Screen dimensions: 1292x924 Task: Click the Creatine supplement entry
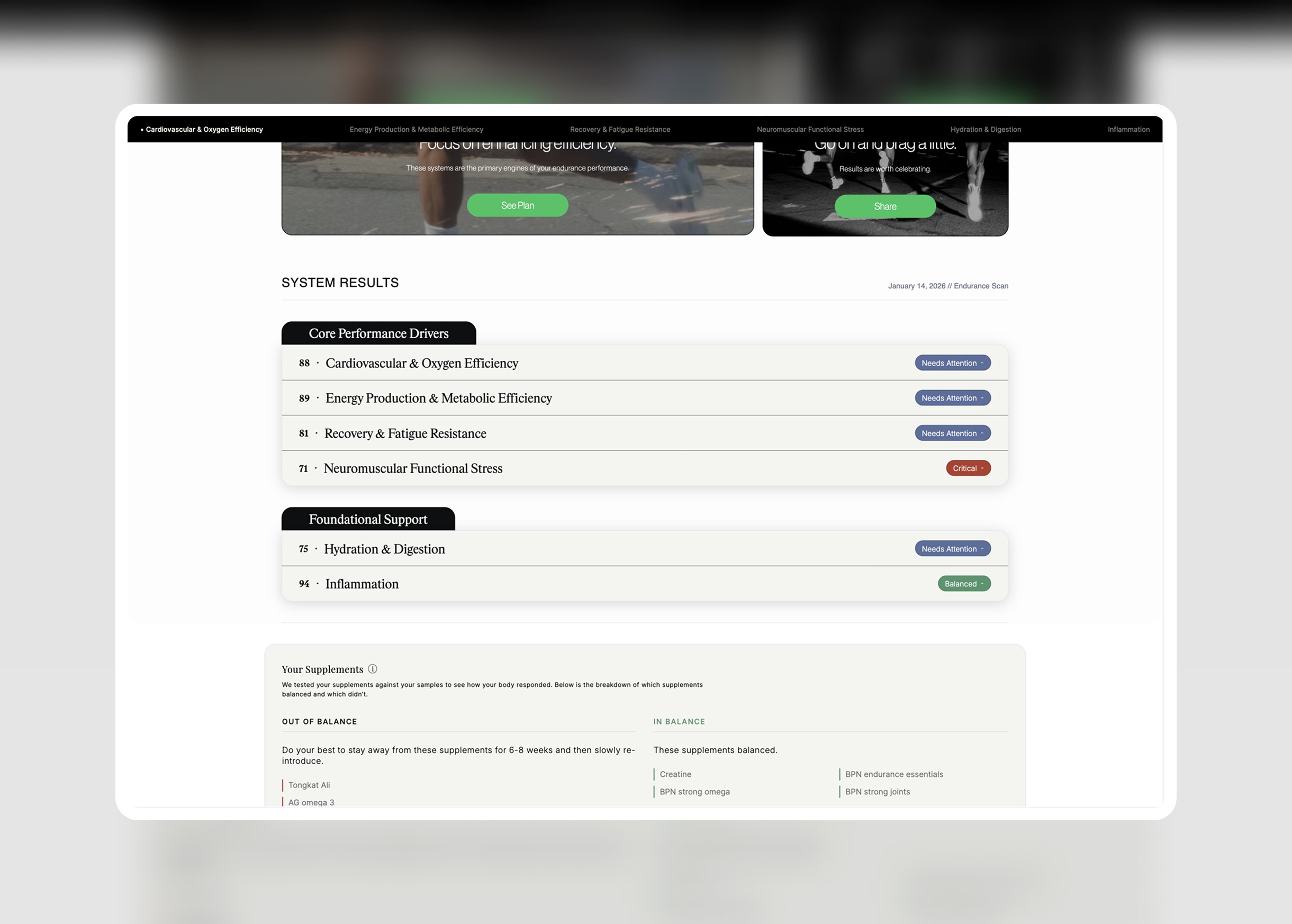pos(675,774)
